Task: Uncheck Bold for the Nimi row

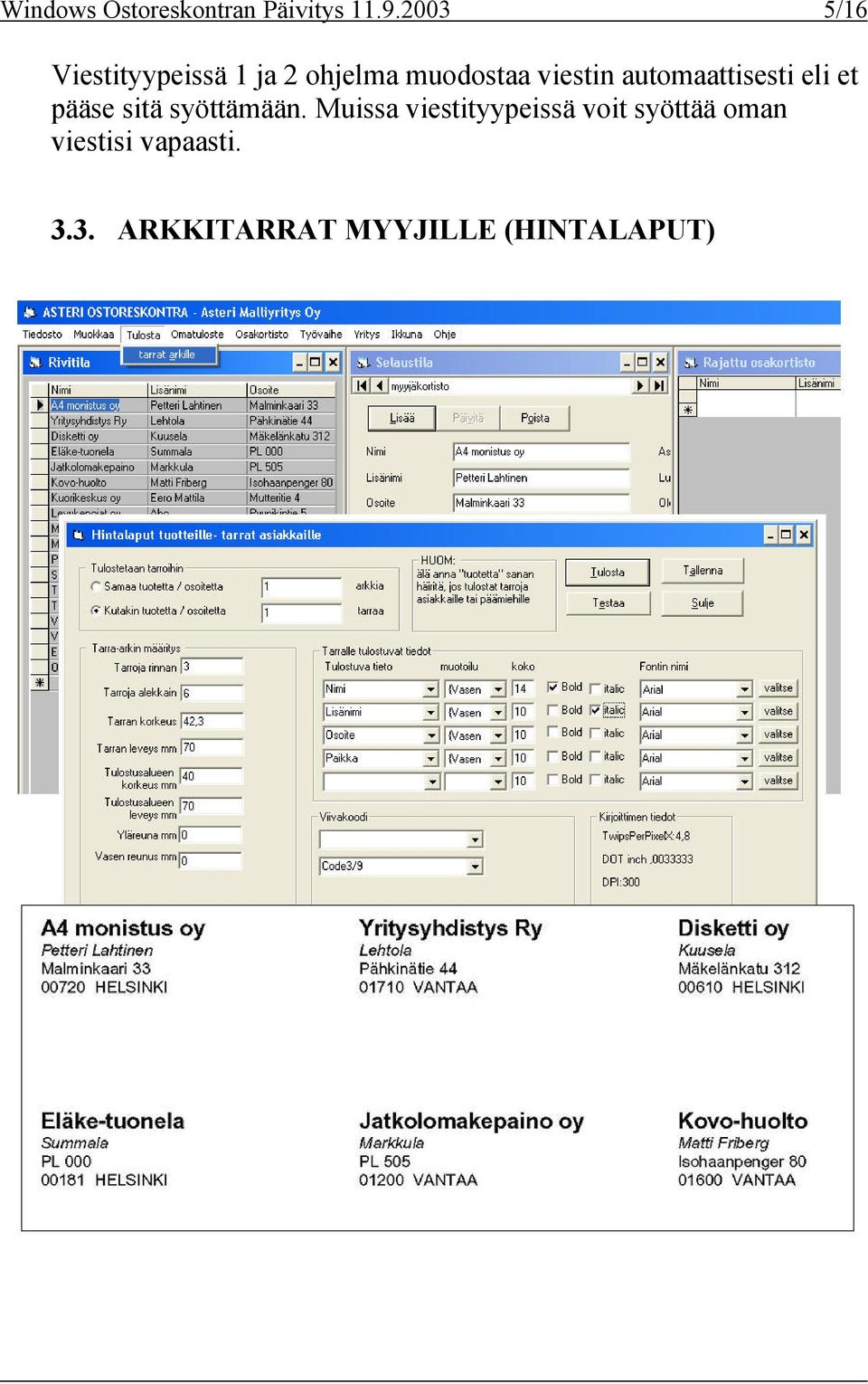Action: coord(552,687)
